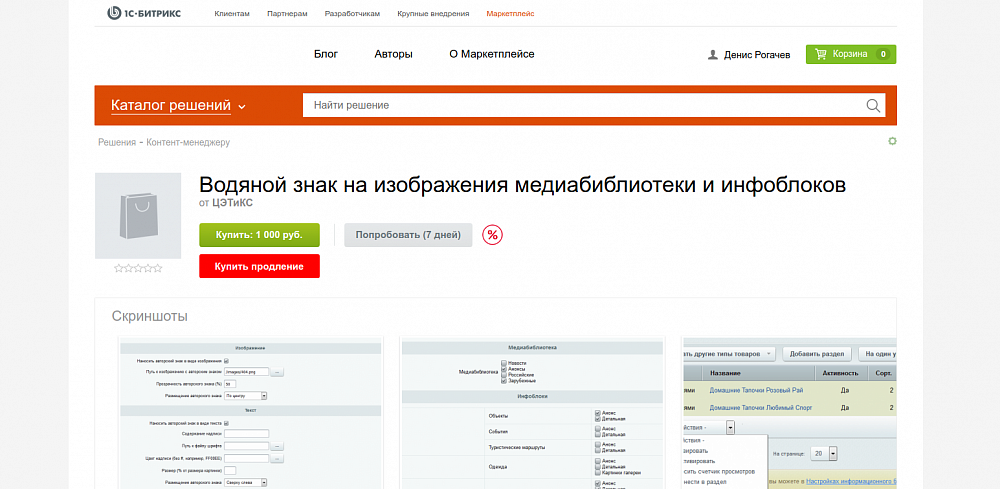Click the star rating under product image

[138, 268]
